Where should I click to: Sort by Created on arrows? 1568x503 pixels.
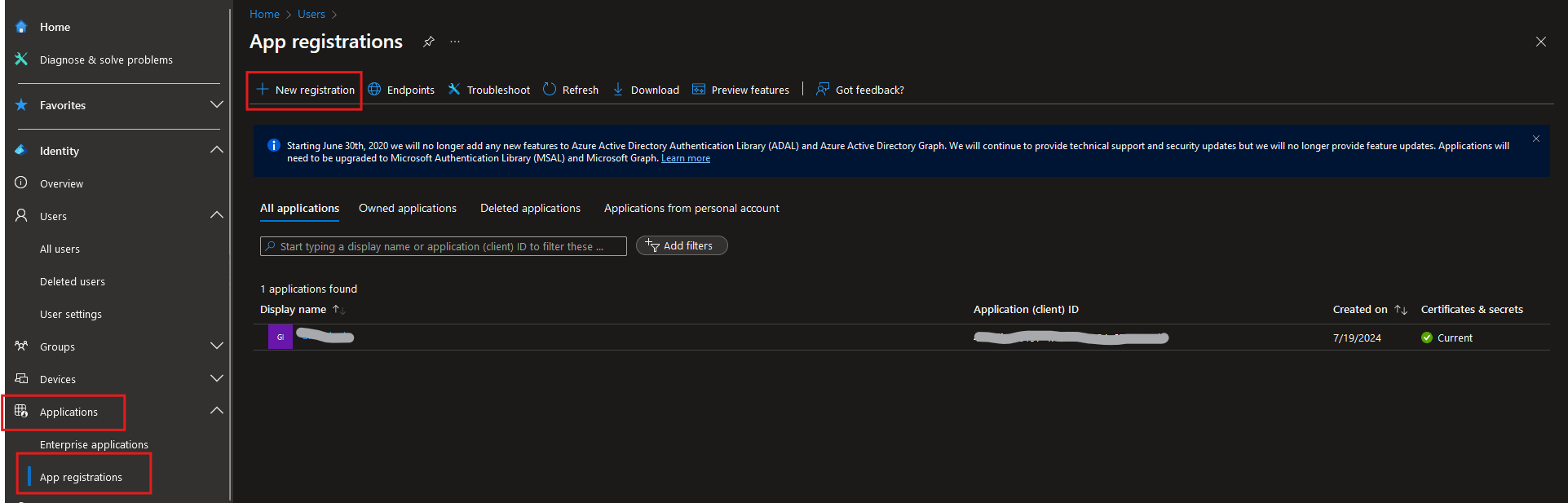click(1401, 310)
